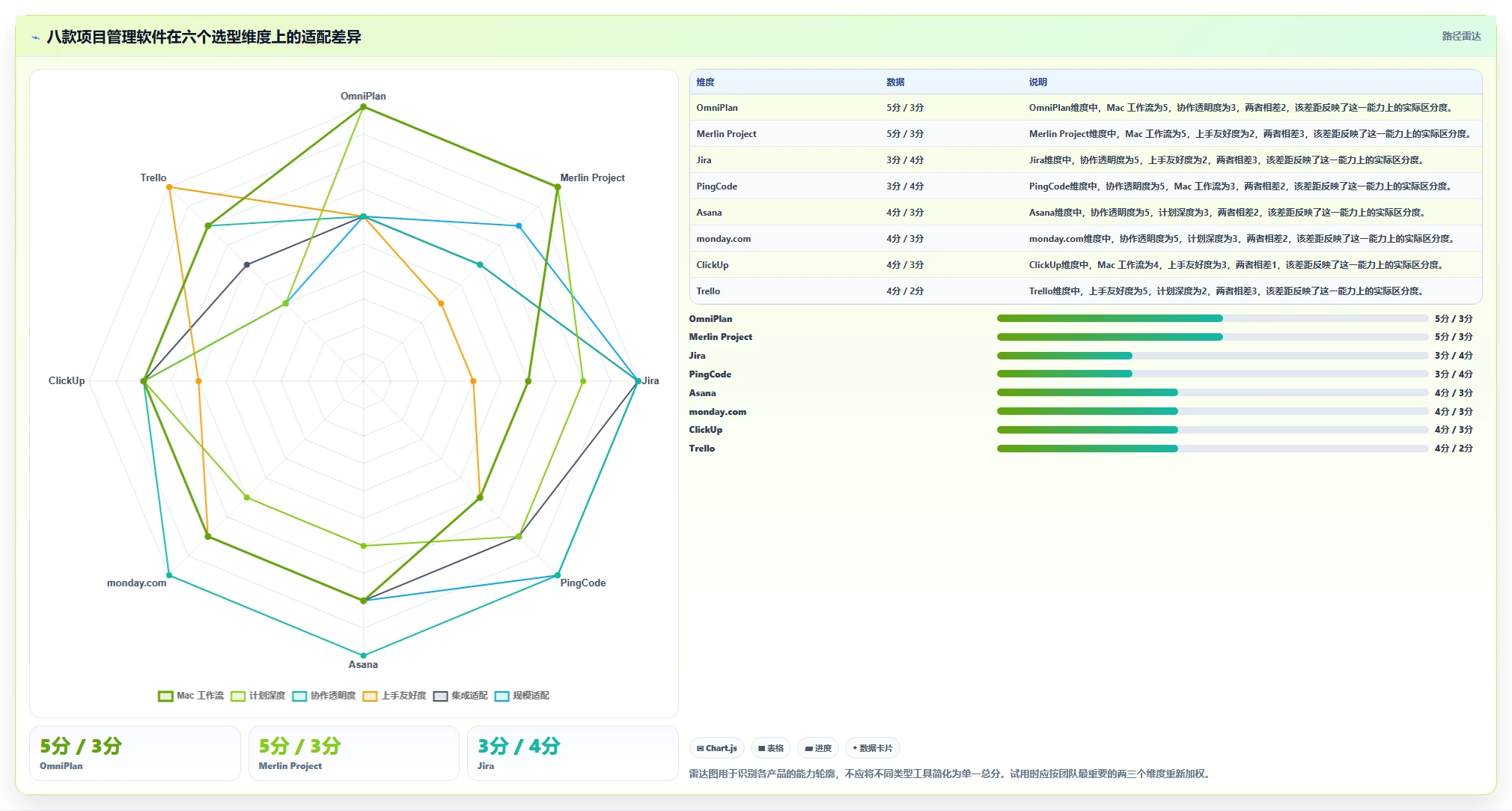
Task: Click the monday.com axis label on radar
Action: 136,583
